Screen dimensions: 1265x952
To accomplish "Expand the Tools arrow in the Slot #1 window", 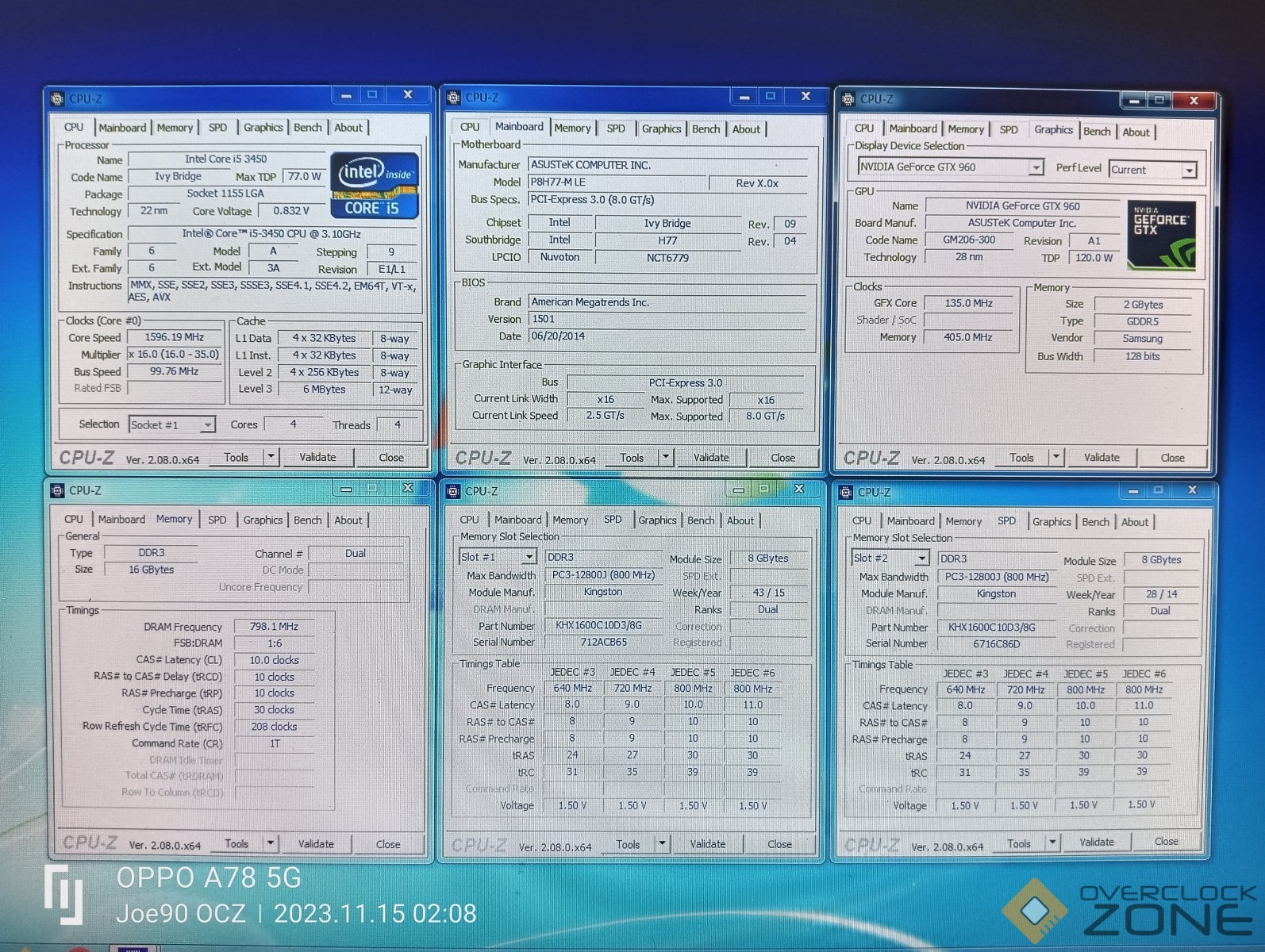I will [x=662, y=843].
